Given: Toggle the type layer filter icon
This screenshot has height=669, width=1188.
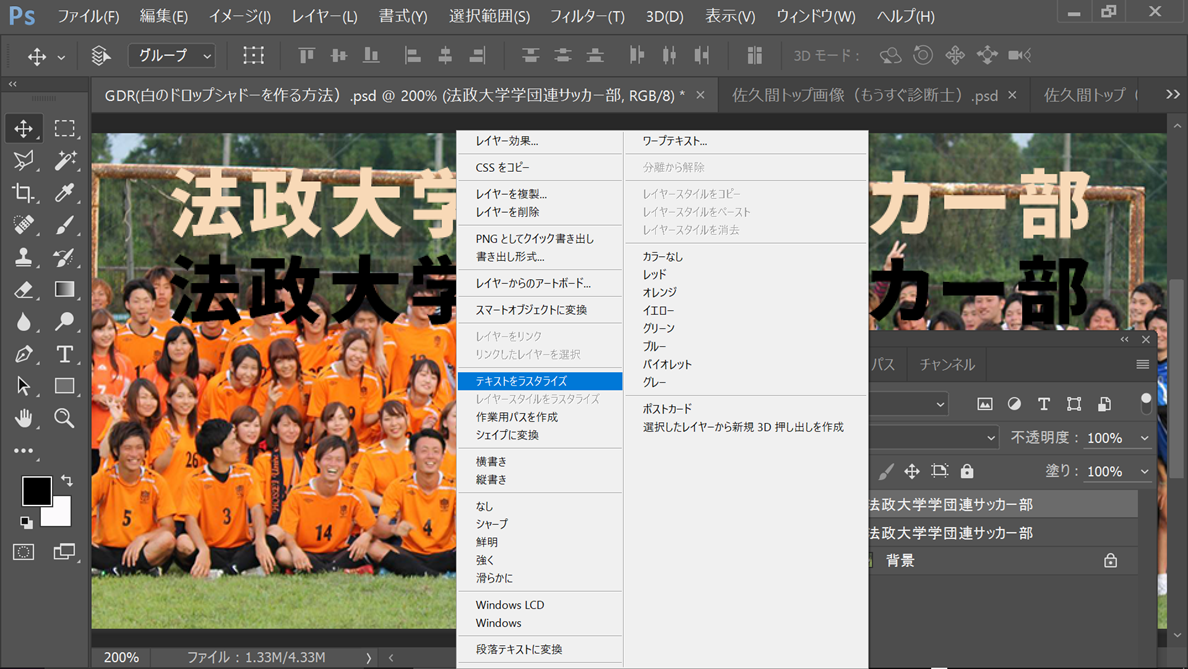Looking at the screenshot, I should (1043, 405).
